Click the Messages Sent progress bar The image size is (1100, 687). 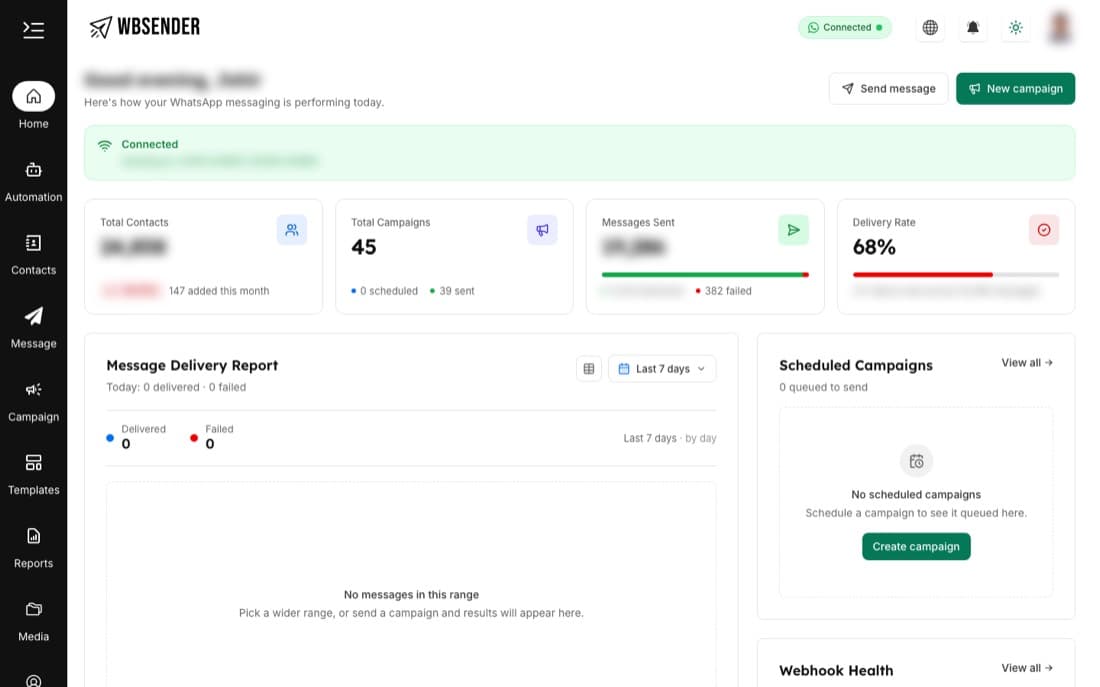pyautogui.click(x=705, y=275)
